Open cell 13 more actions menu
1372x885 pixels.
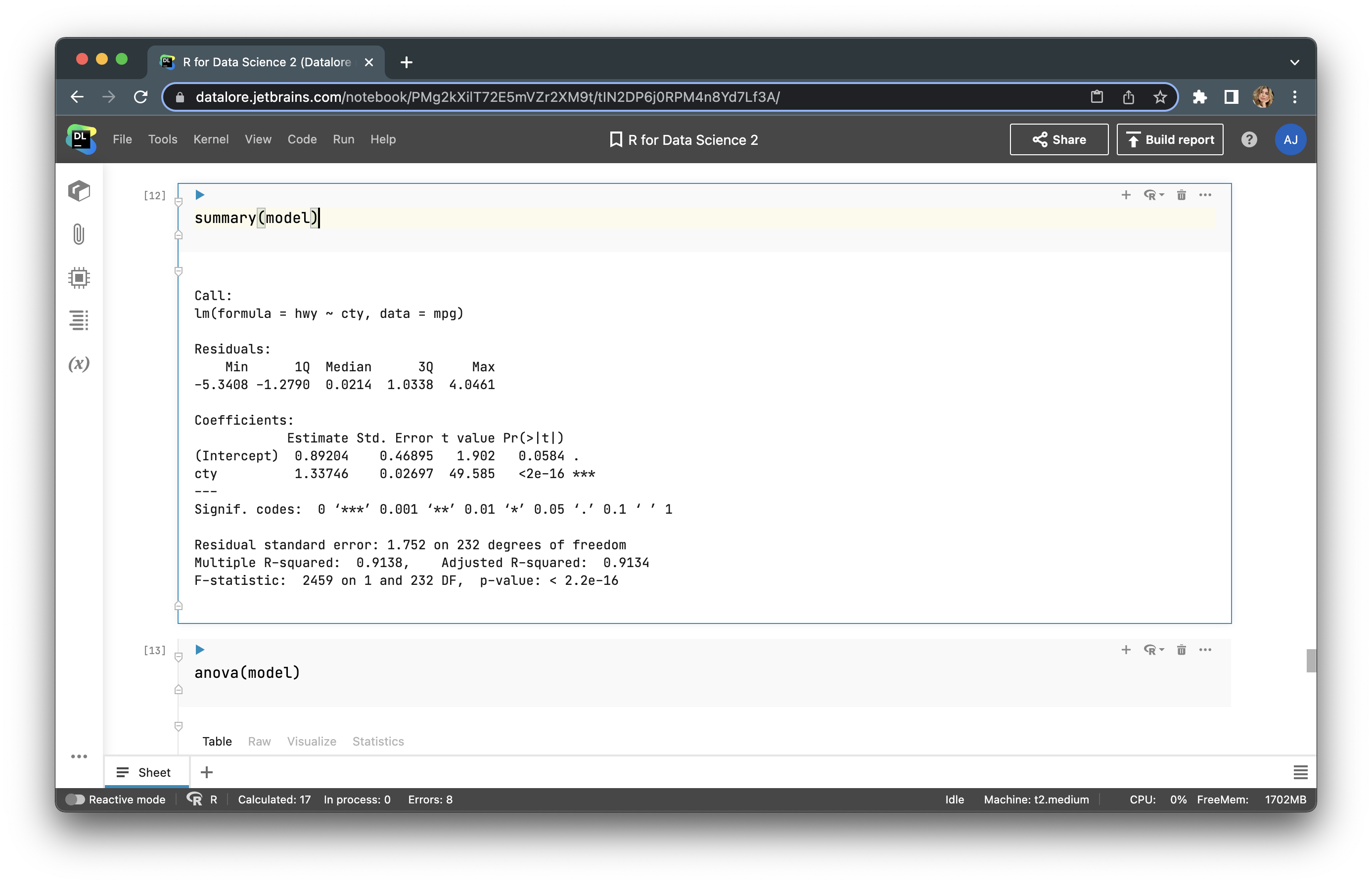[1205, 649]
